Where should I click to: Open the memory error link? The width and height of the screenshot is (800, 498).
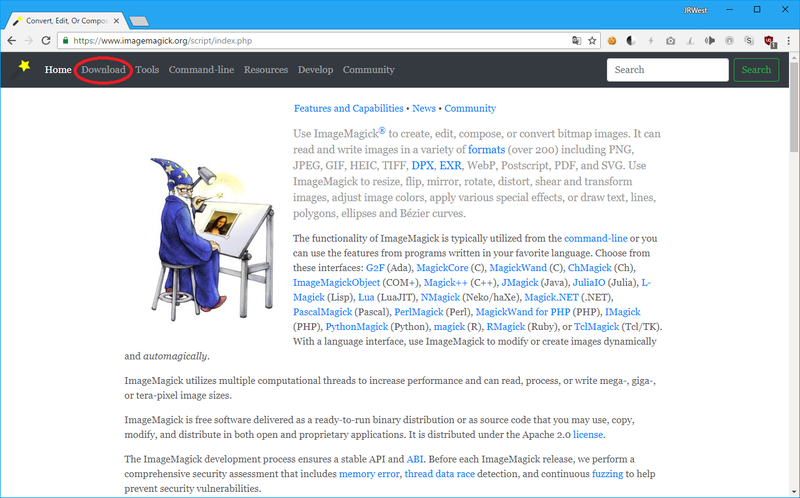tap(369, 474)
